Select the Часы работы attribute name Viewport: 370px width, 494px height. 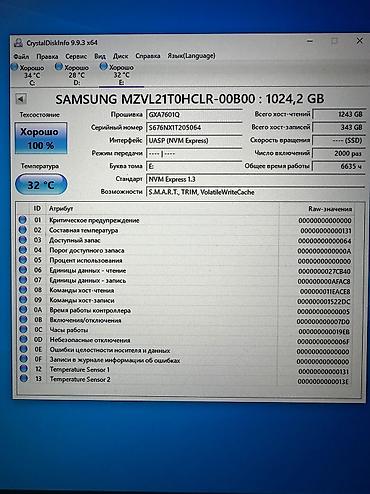(x=69, y=330)
